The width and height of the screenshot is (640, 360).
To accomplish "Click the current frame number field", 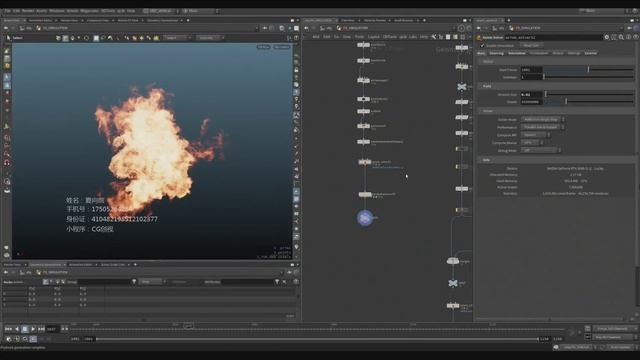I will [52, 329].
